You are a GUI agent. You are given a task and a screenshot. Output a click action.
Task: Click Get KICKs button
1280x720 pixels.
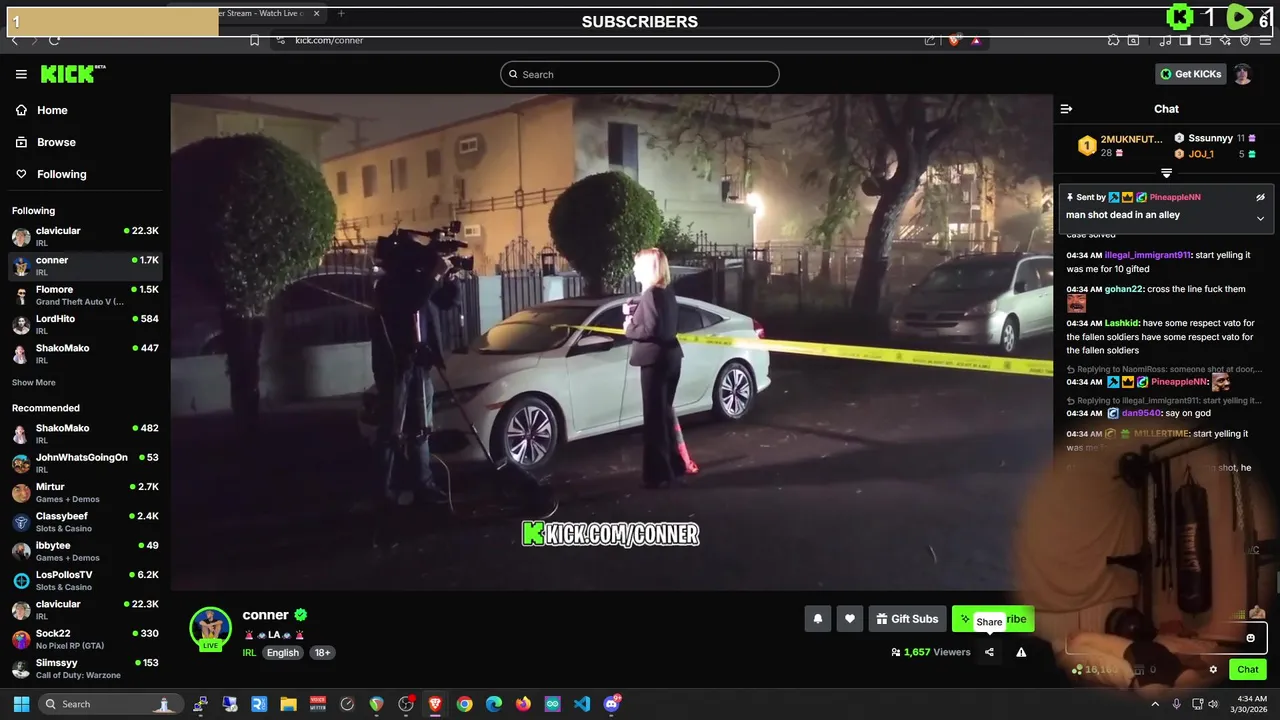[1190, 74]
